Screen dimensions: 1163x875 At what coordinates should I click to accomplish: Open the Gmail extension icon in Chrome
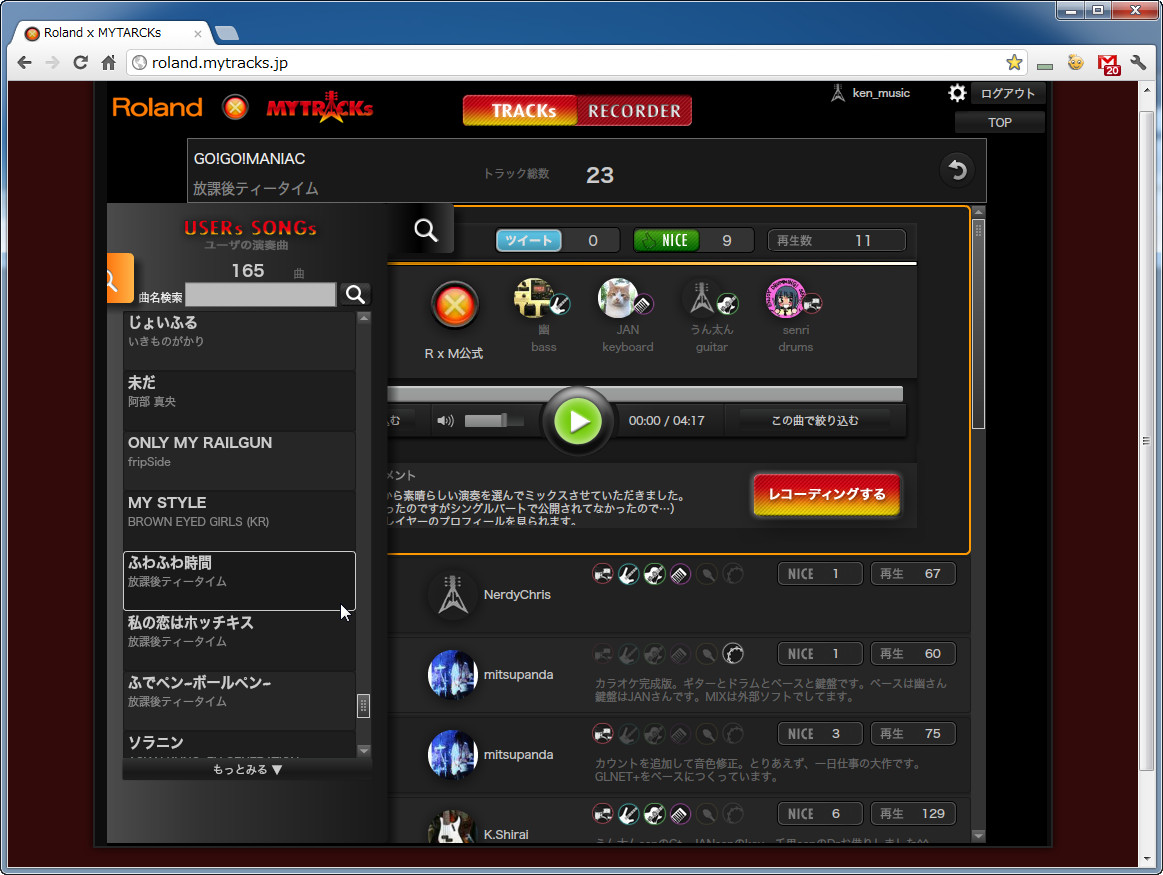click(x=1108, y=64)
